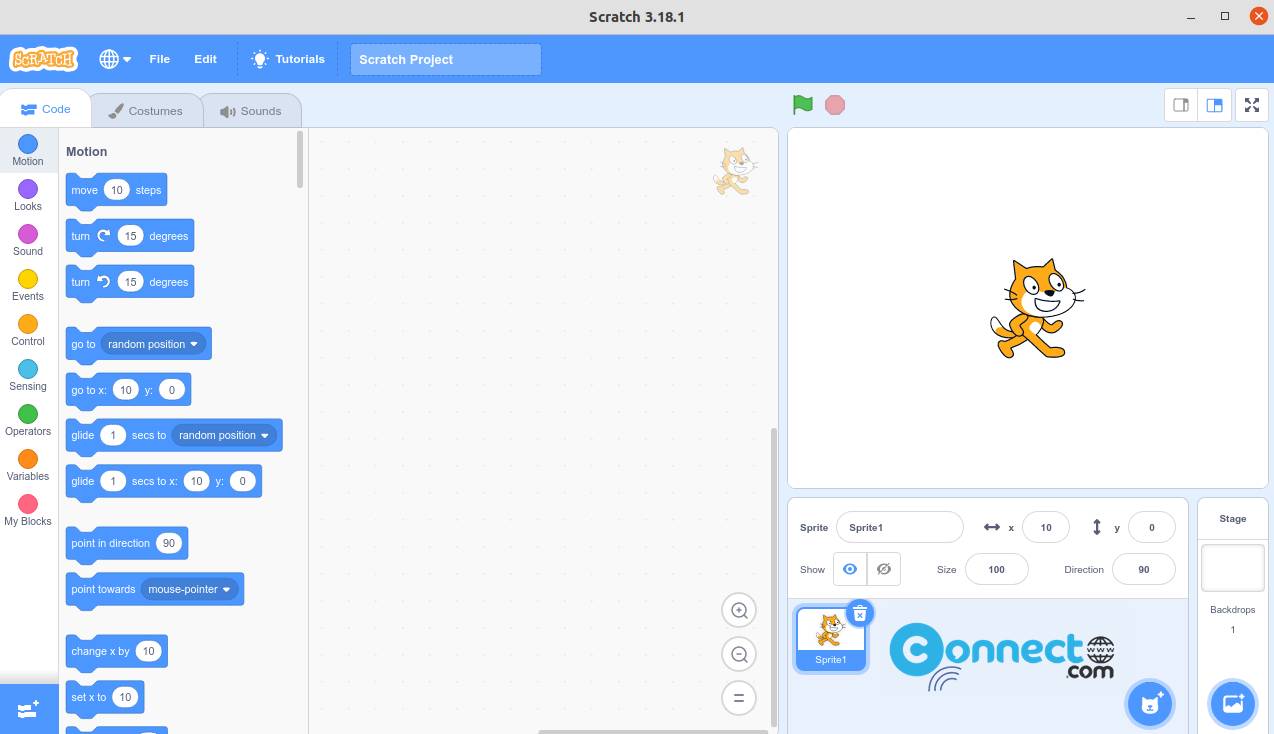Switch stage to large layout mode
This screenshot has width=1274, height=734.
pos(1214,104)
